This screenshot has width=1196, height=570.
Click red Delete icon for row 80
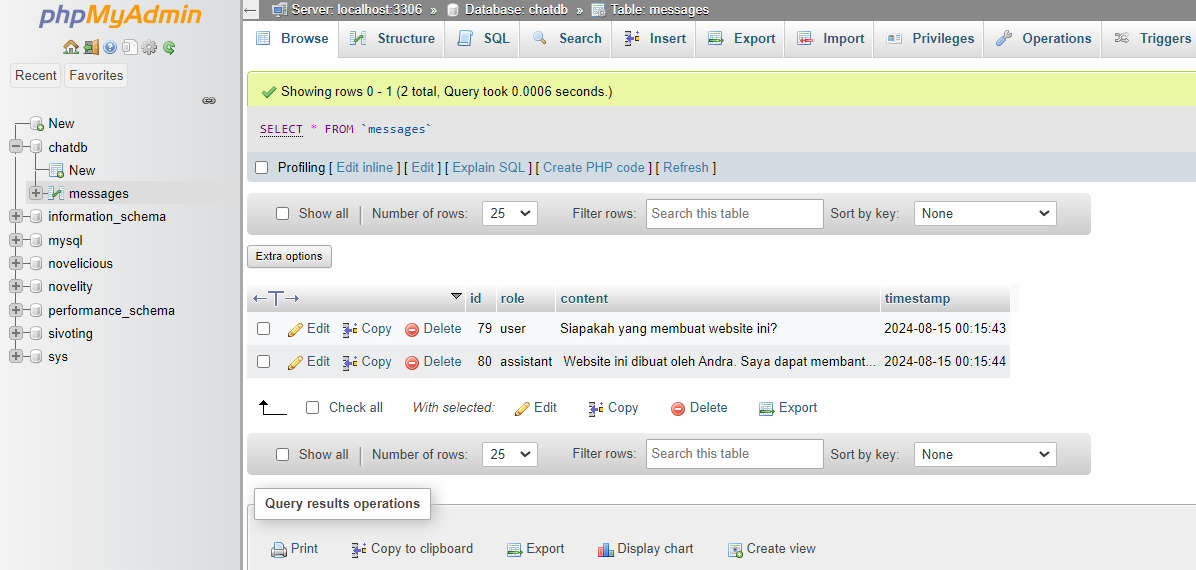412,362
